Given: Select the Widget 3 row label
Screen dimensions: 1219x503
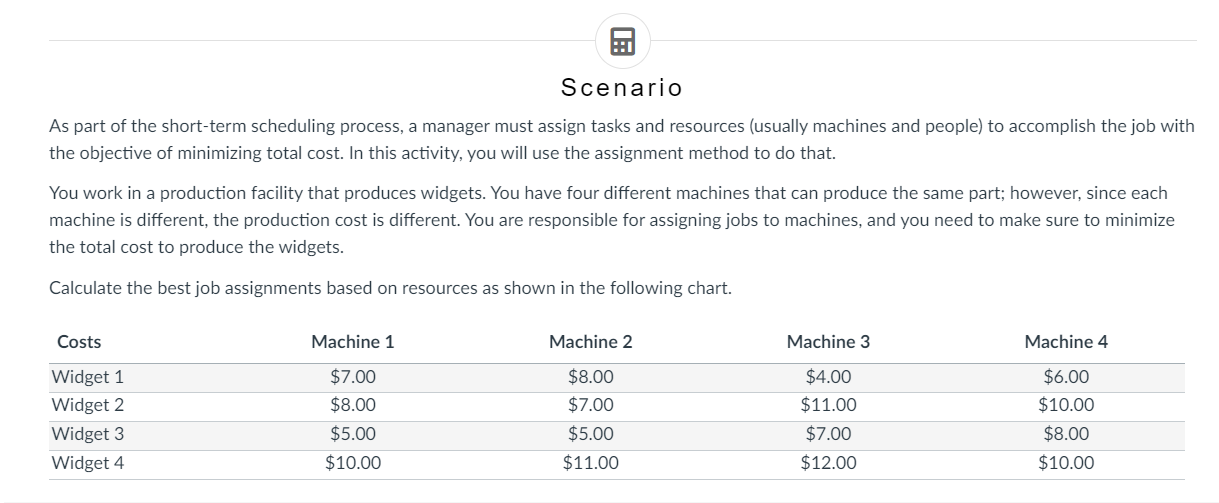Looking at the screenshot, I should [87, 435].
